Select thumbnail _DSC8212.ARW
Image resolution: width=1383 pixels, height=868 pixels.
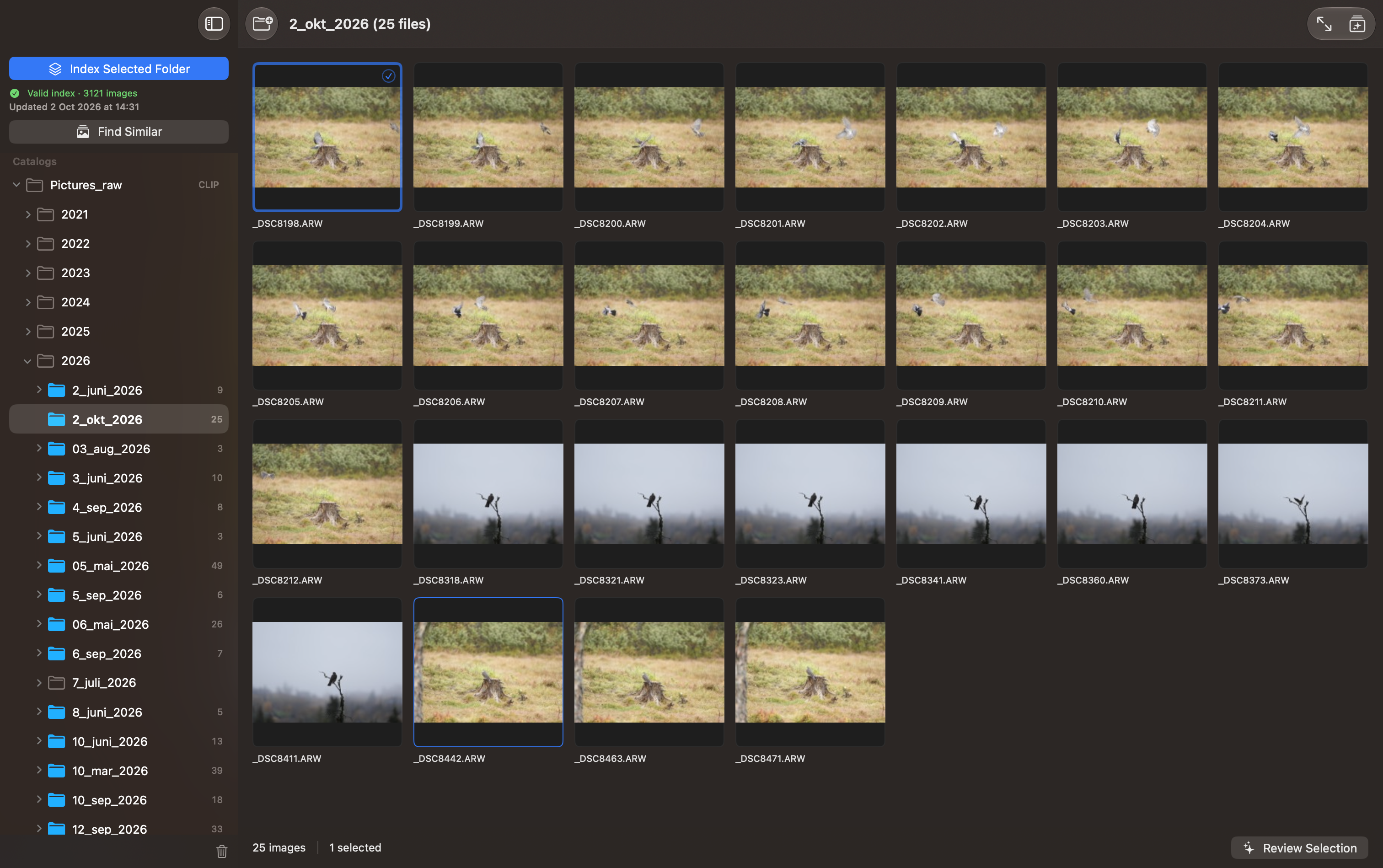(x=327, y=494)
